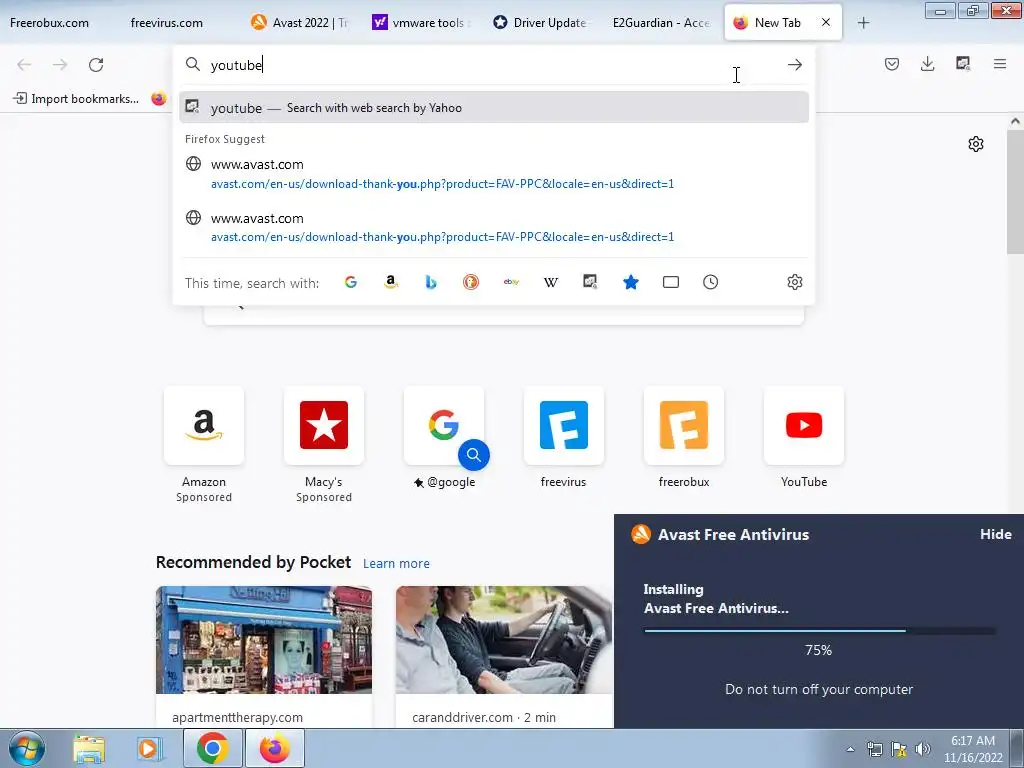Search this time with eBay
Viewport: 1024px width, 768px height.
tap(511, 282)
